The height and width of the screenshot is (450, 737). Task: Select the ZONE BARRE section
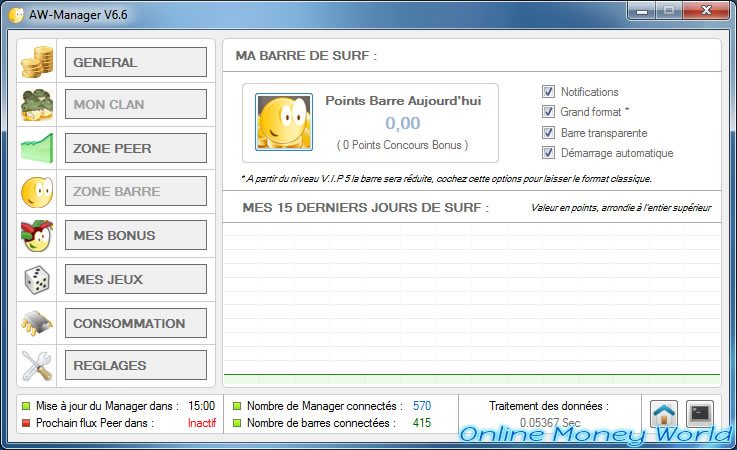tap(136, 191)
